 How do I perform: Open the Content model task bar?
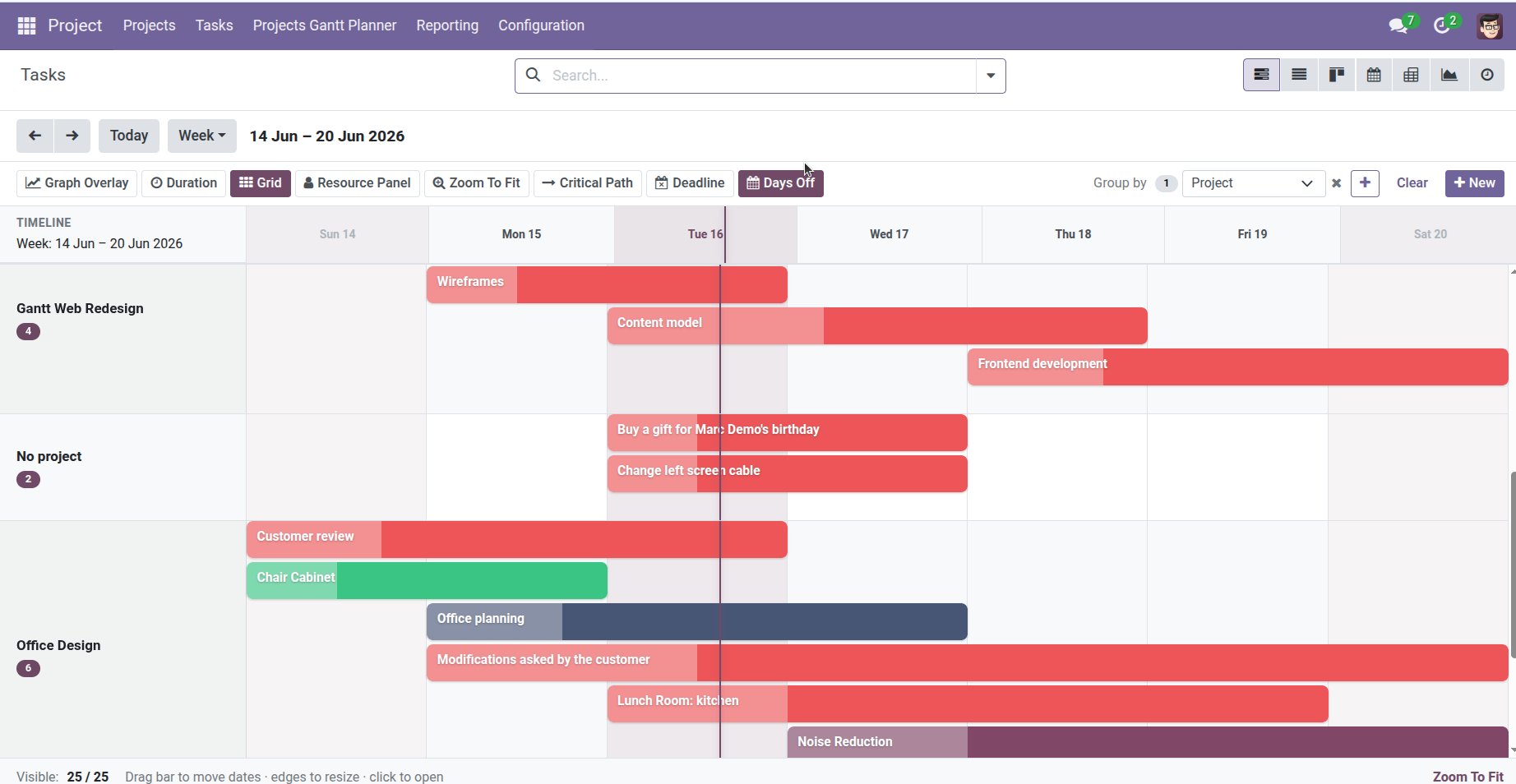(x=877, y=325)
